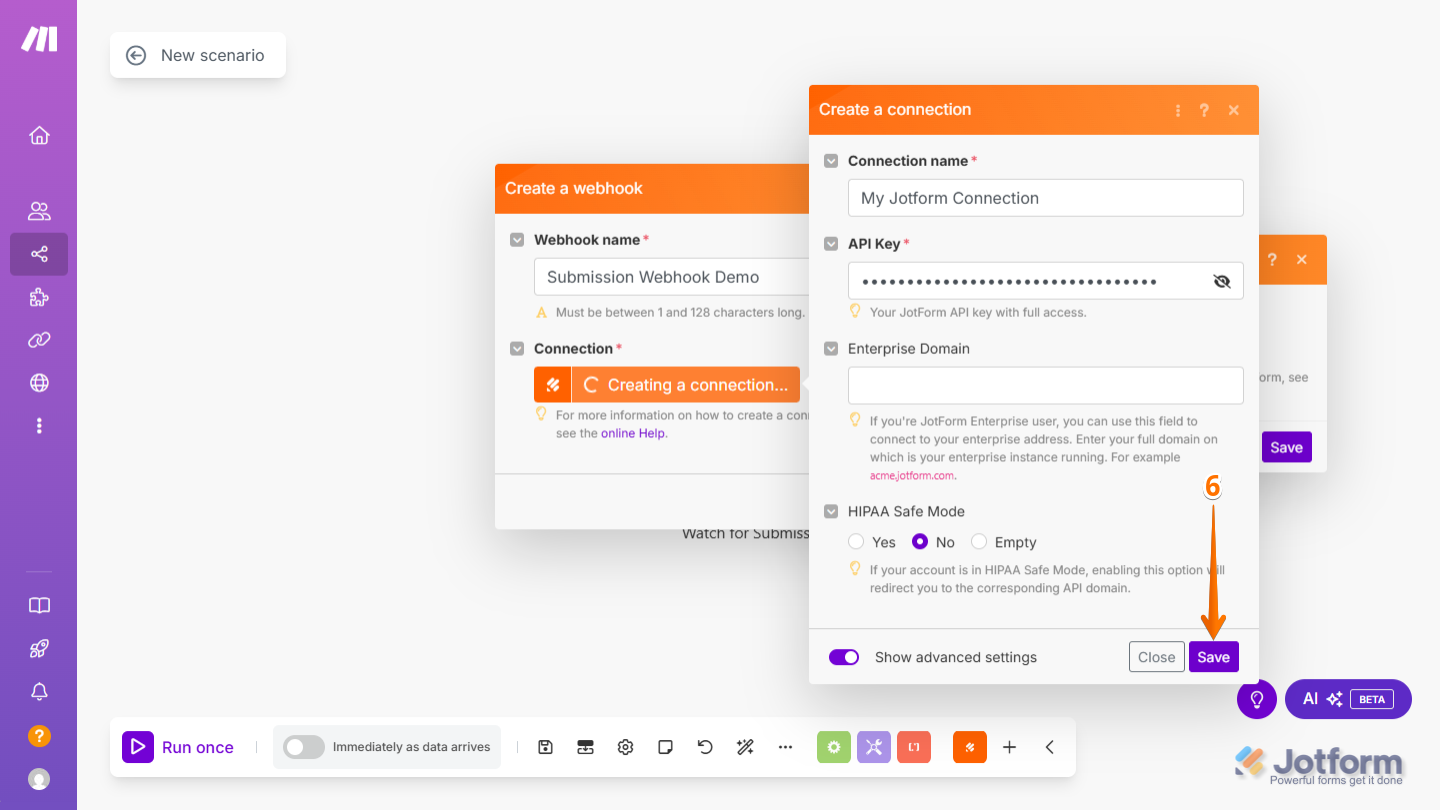Viewport: 1440px width, 810px height.
Task: Click the undo arrow icon in toolbar
Action: (x=705, y=747)
